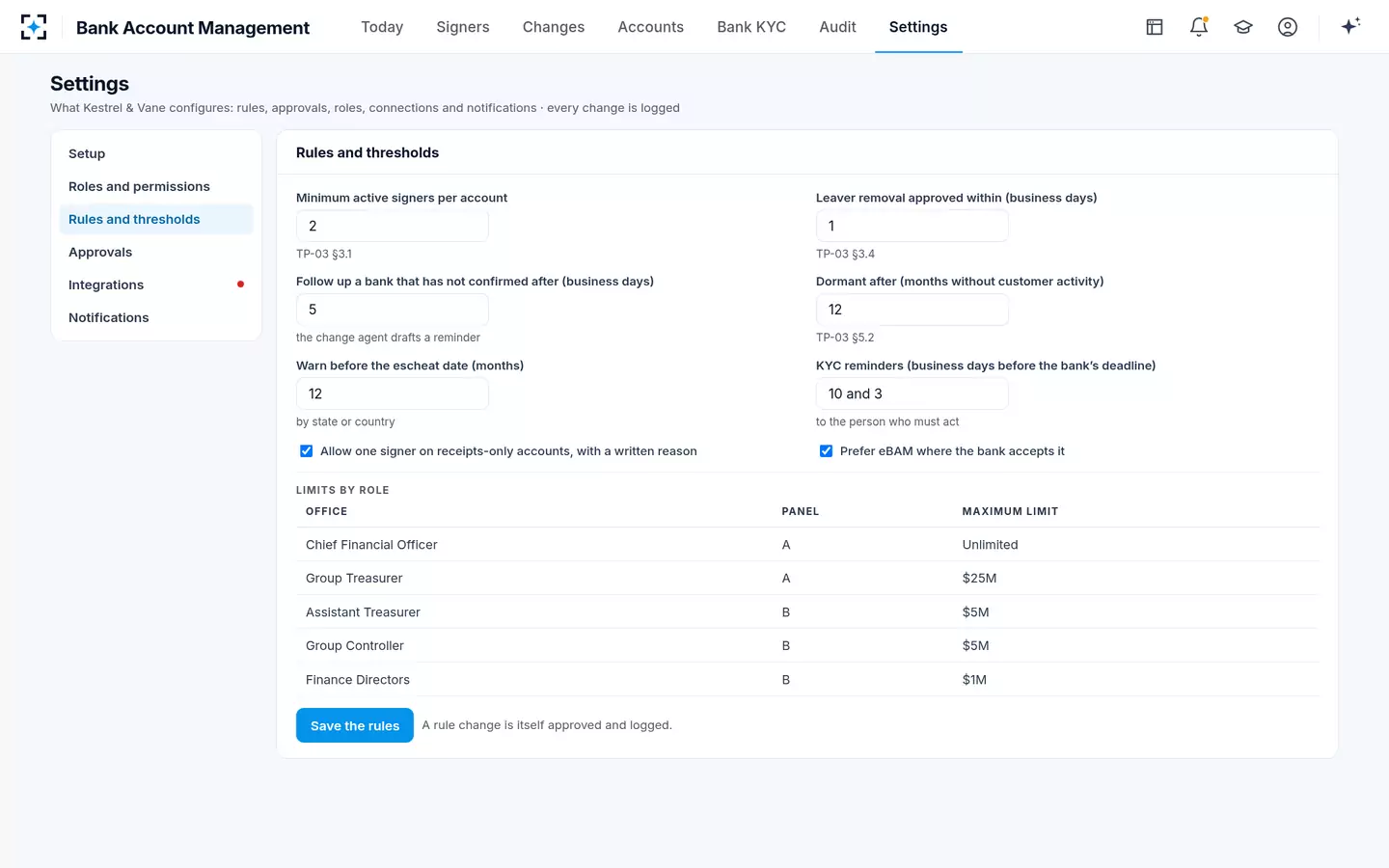Select Rules and thresholds in sidebar

[x=156, y=219]
